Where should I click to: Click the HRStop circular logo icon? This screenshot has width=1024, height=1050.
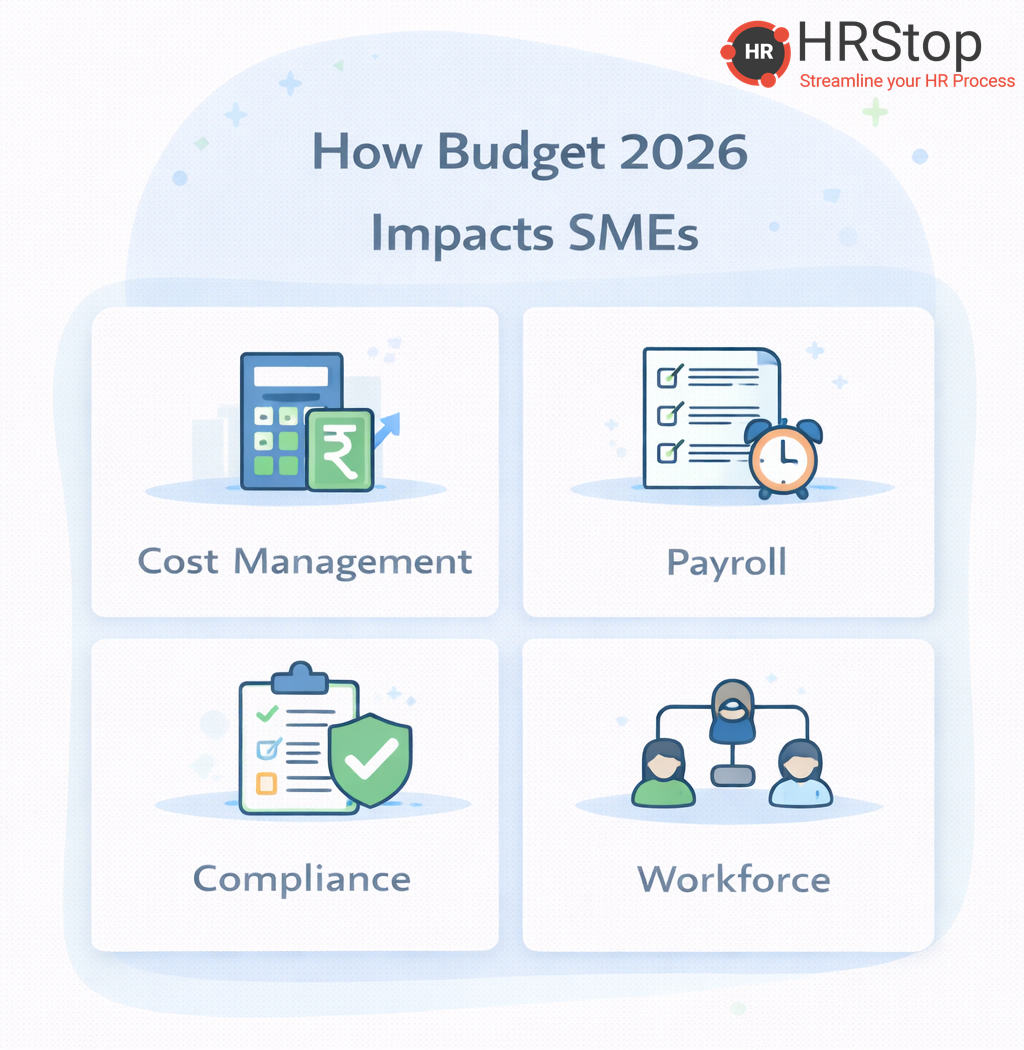tap(758, 52)
